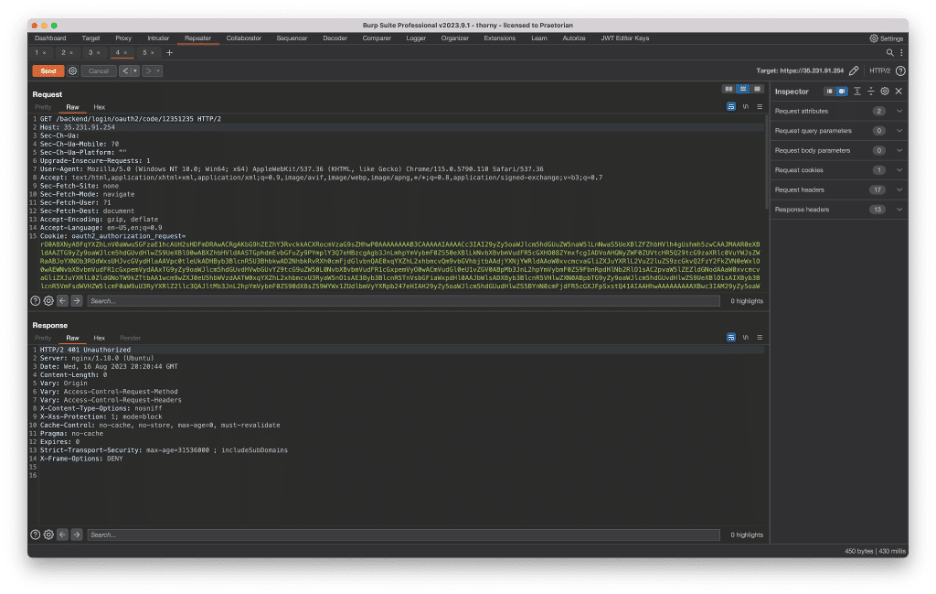Viewport: 936px width, 594px height.
Task: Close Repeater tab 2
Action: click(x=71, y=53)
